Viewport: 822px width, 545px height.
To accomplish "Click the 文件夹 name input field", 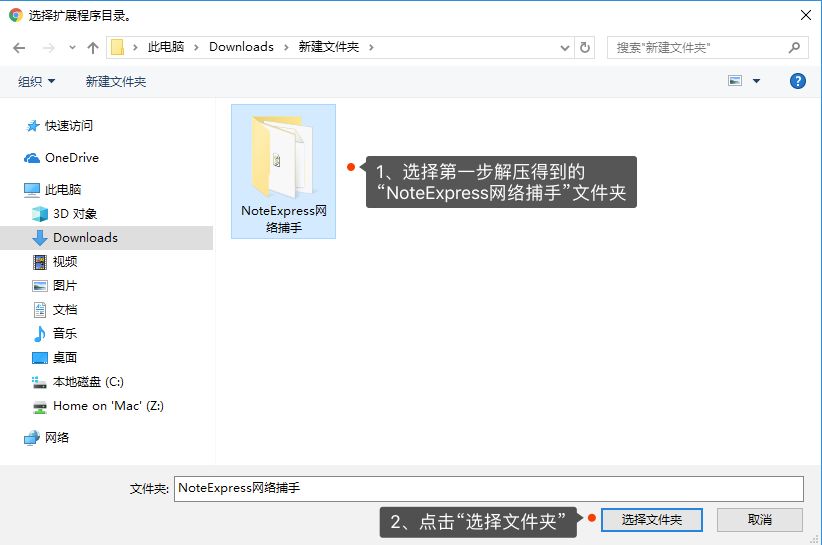I will point(489,488).
